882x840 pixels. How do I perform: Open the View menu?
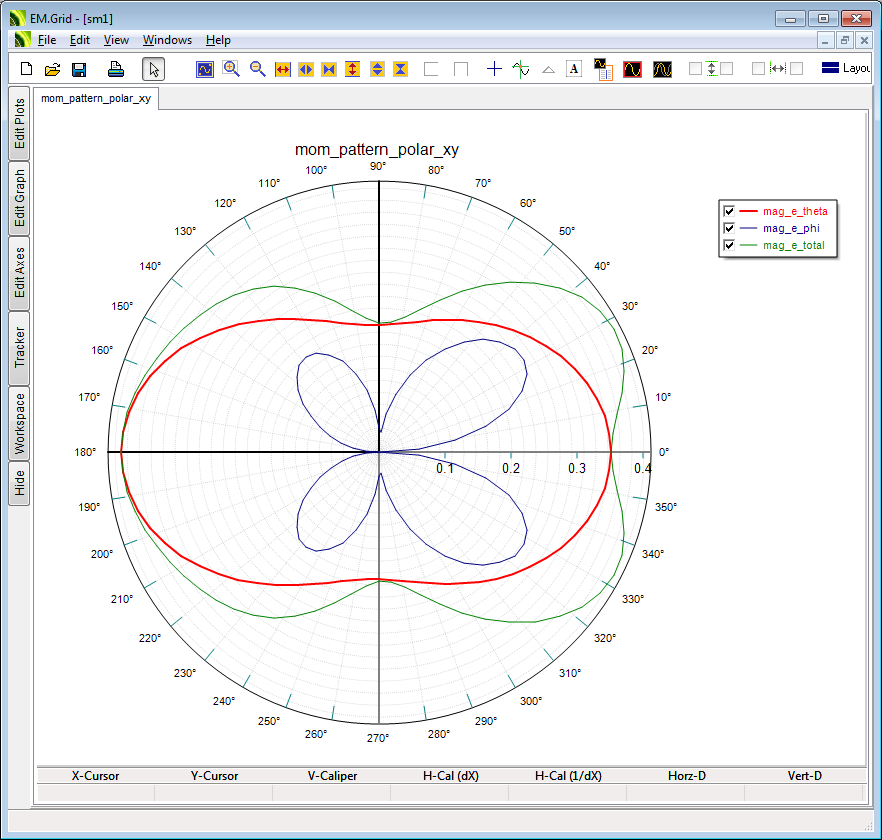point(116,40)
